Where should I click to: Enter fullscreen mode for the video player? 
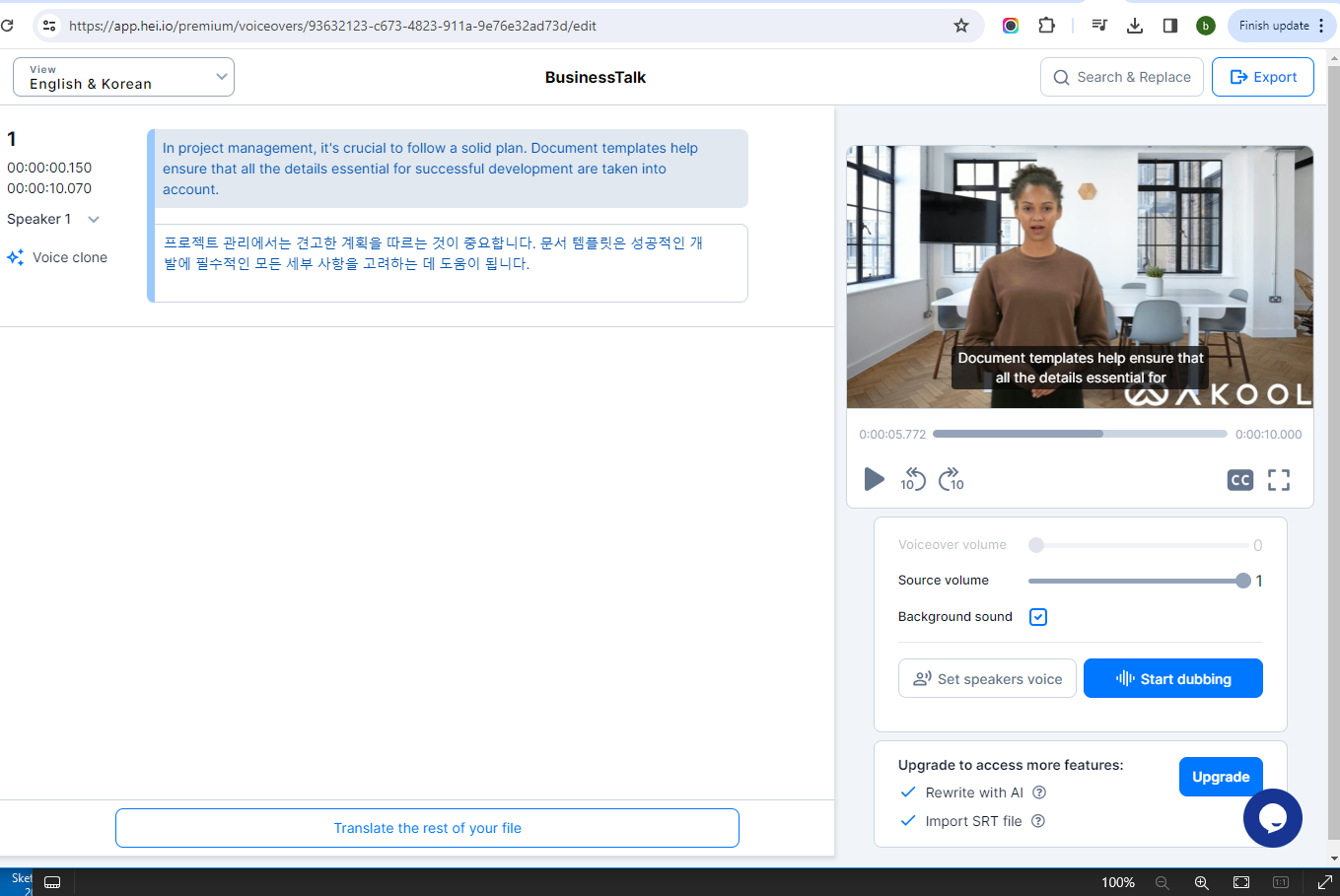point(1279,480)
